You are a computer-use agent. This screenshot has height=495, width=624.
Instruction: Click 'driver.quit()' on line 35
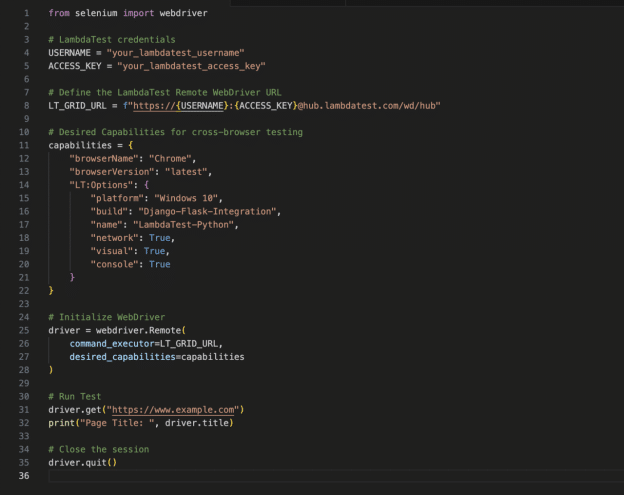click(83, 462)
